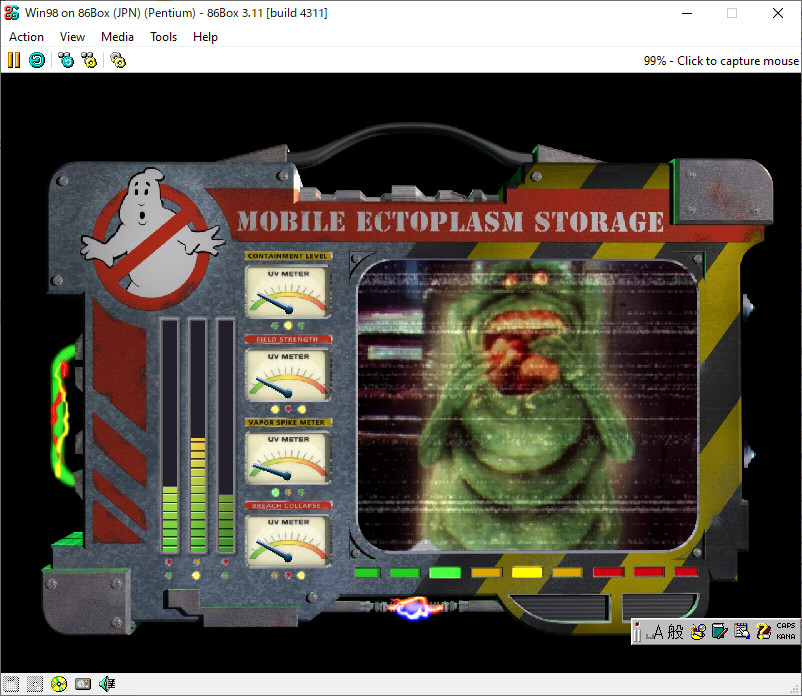802x696 pixels.
Task: Click the CAPS indicator on IME bar
Action: (786, 626)
